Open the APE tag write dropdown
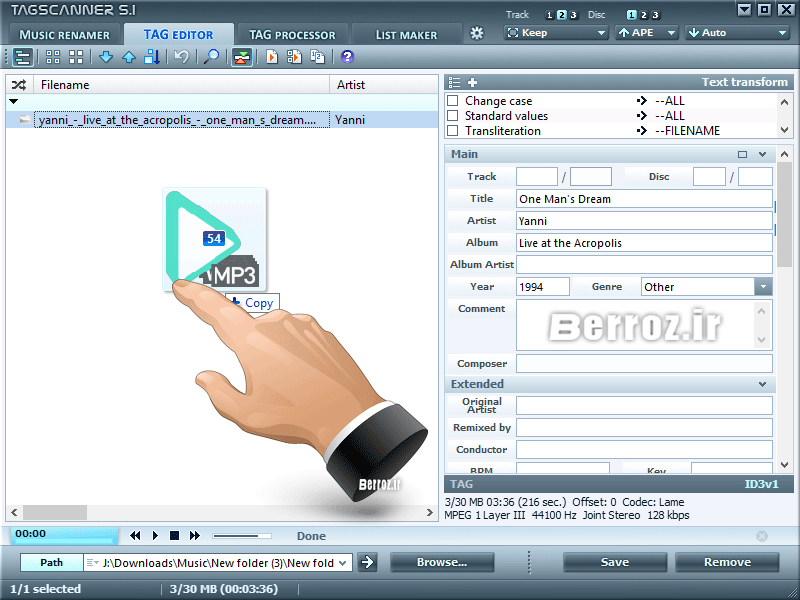The width and height of the screenshot is (800, 600). [646, 33]
